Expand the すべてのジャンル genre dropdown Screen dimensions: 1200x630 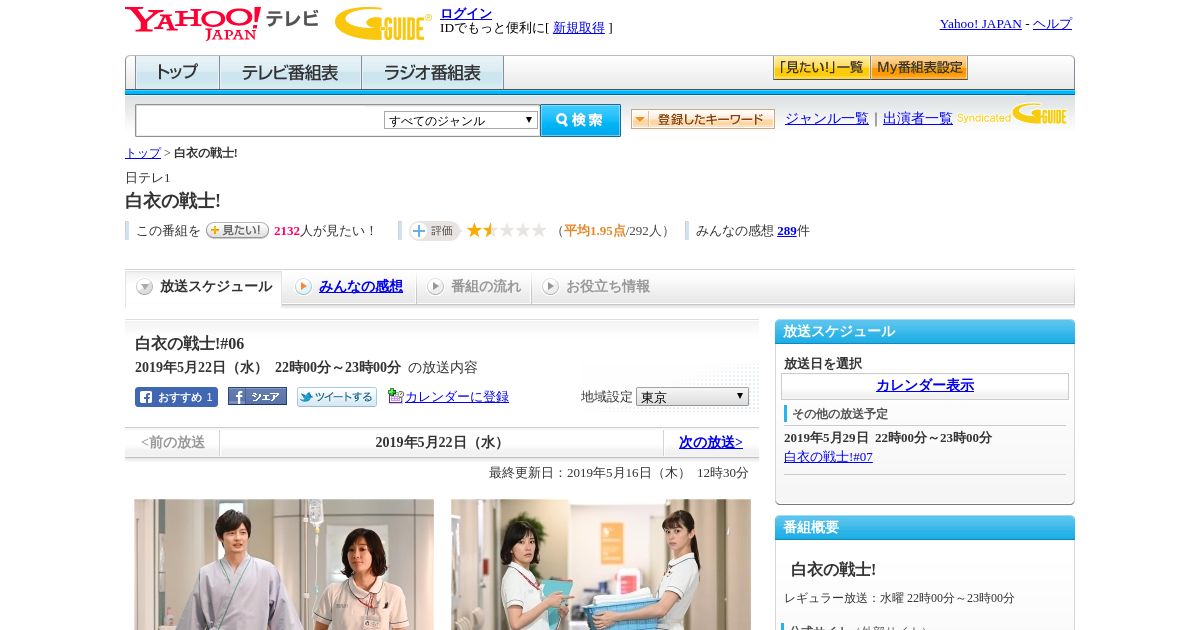(x=461, y=120)
